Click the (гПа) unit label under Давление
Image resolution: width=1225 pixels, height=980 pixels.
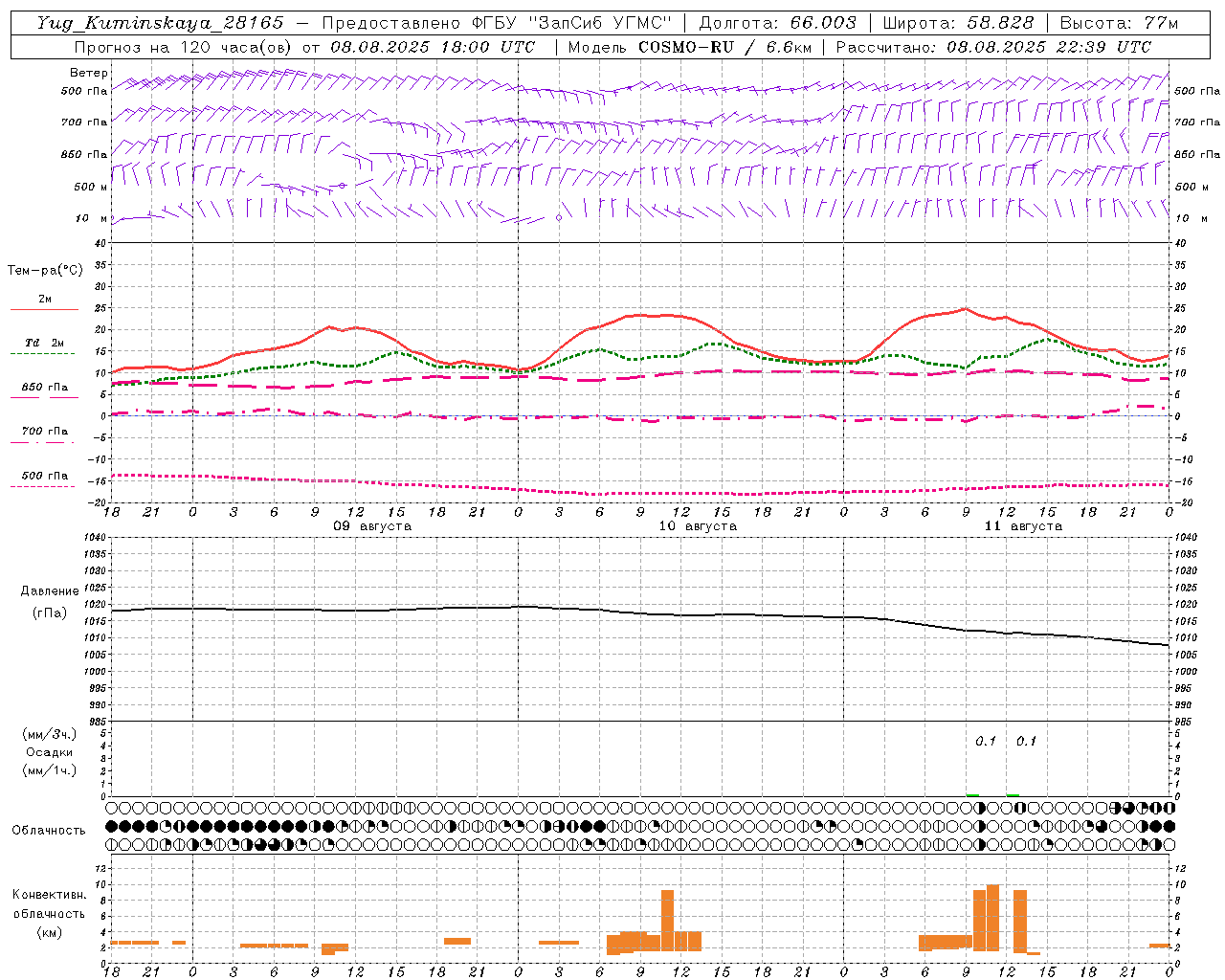(x=49, y=612)
